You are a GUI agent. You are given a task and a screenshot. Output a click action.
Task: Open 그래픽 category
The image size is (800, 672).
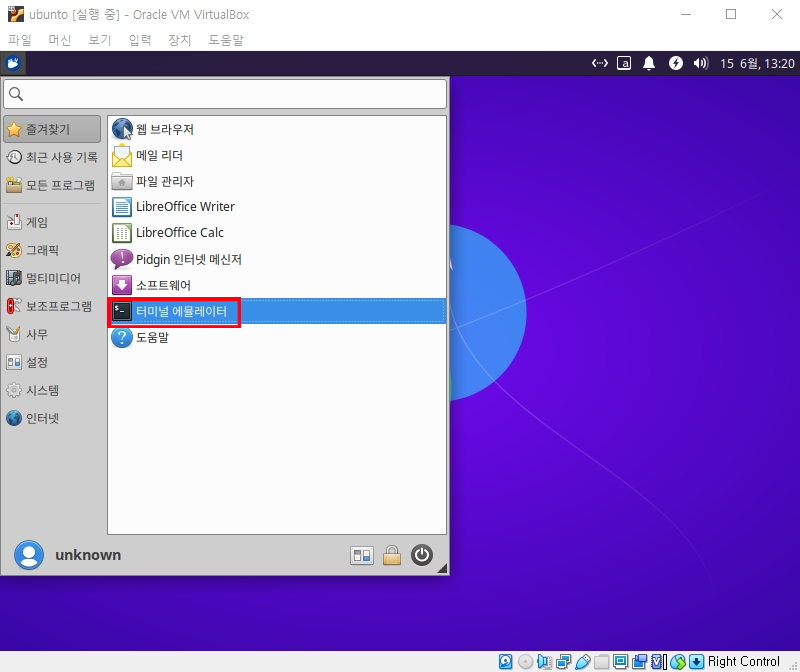coord(52,250)
